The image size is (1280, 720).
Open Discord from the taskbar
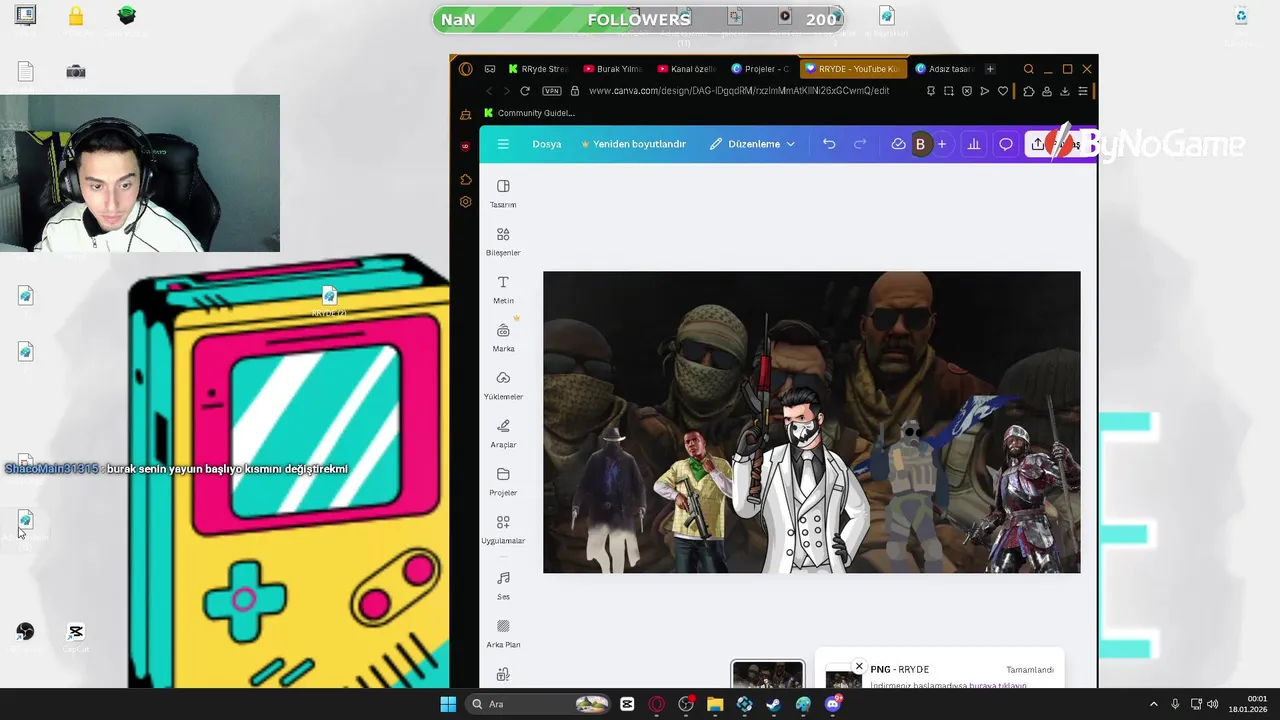click(833, 704)
